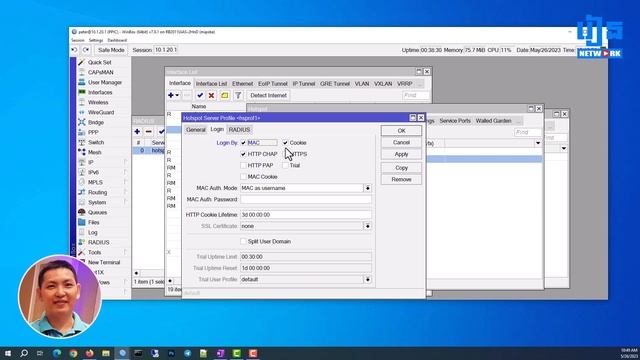Image resolution: width=640 pixels, height=360 pixels.
Task: Click Remove in Hotspot Server Profile
Action: coord(401,180)
